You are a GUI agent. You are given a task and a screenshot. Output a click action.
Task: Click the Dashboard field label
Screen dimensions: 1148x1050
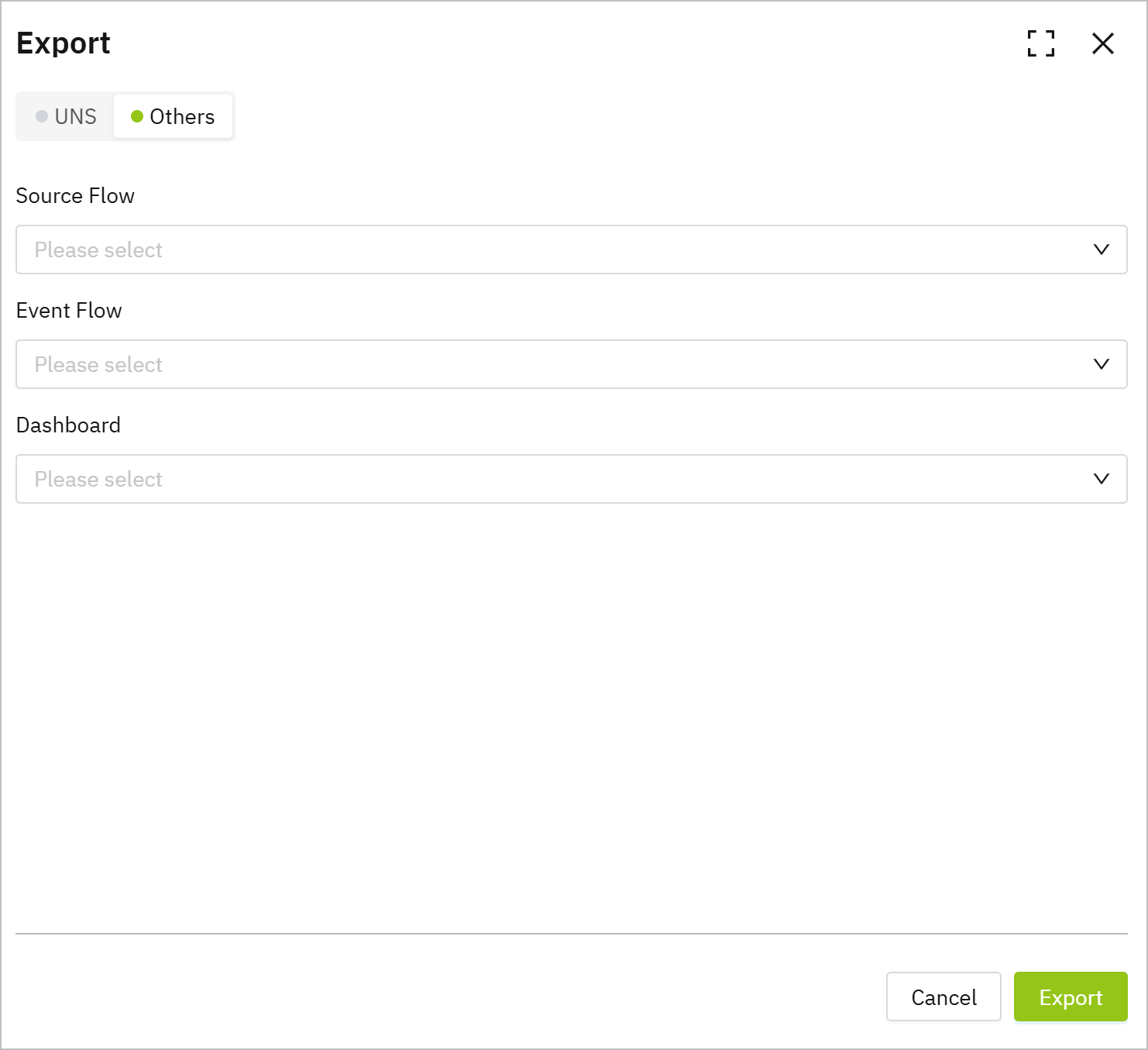coord(68,425)
